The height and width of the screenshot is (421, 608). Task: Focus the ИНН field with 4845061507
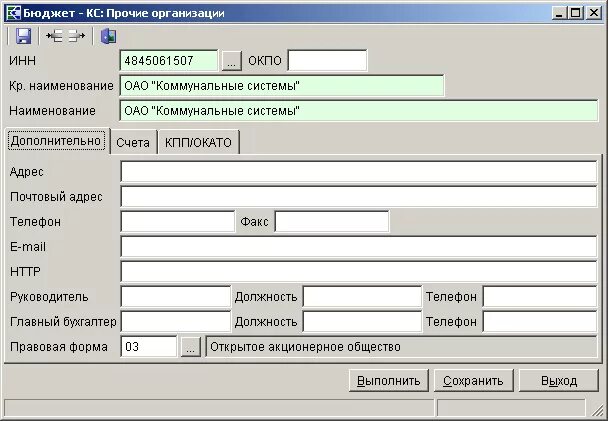pyautogui.click(x=169, y=60)
